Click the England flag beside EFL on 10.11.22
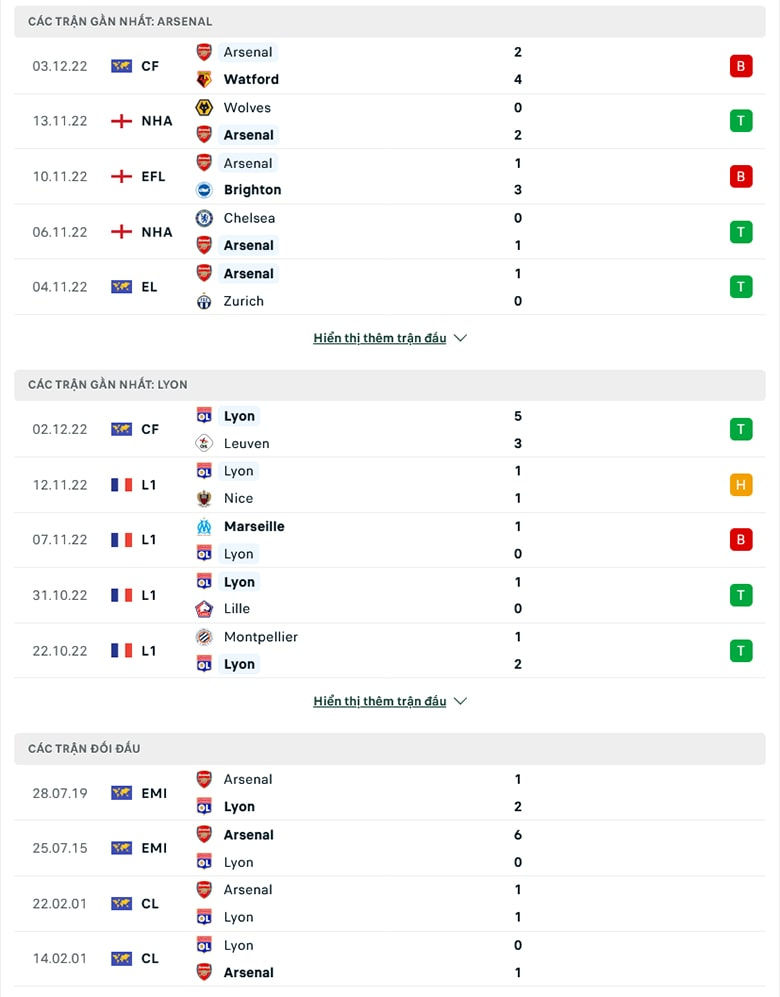The width and height of the screenshot is (780, 997). click(121, 177)
